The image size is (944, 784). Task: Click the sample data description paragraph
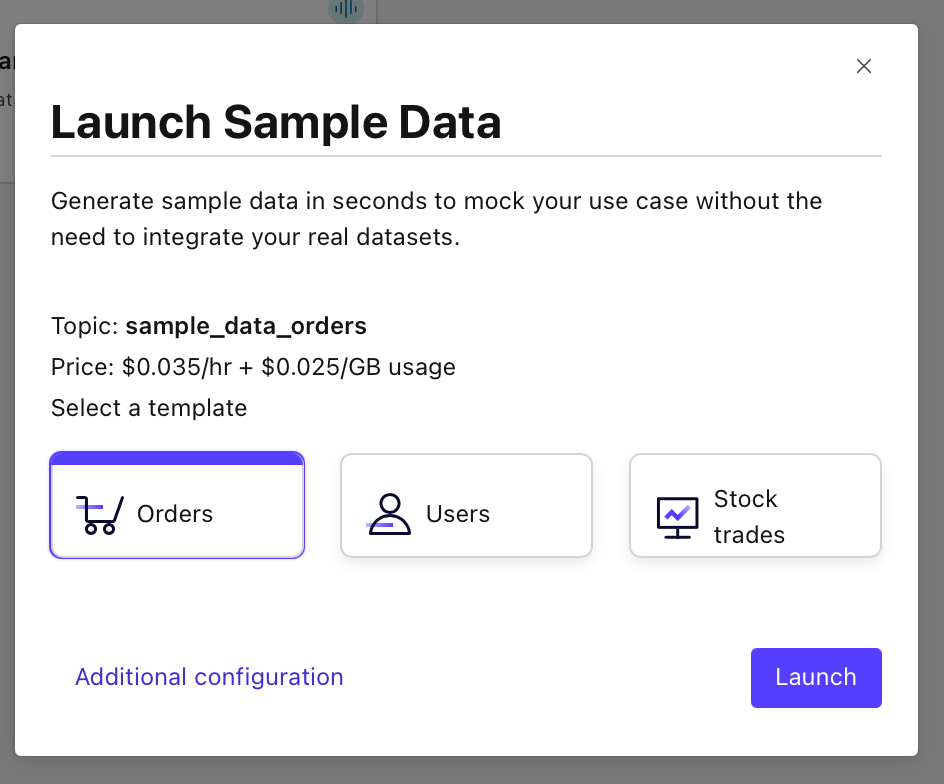[436, 220]
